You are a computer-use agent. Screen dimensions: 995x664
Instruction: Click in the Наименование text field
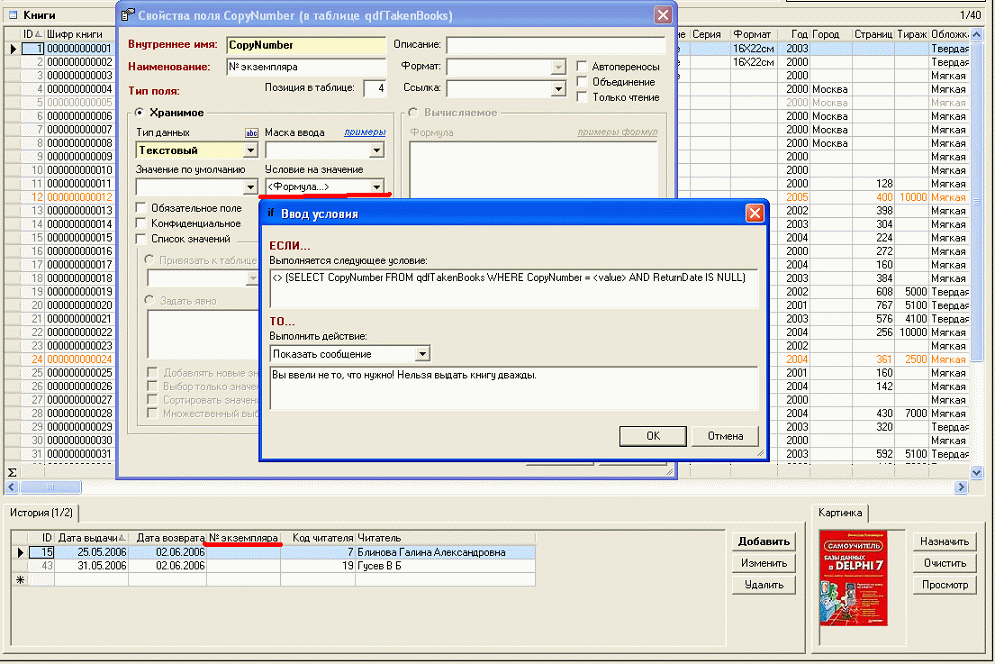click(x=305, y=67)
